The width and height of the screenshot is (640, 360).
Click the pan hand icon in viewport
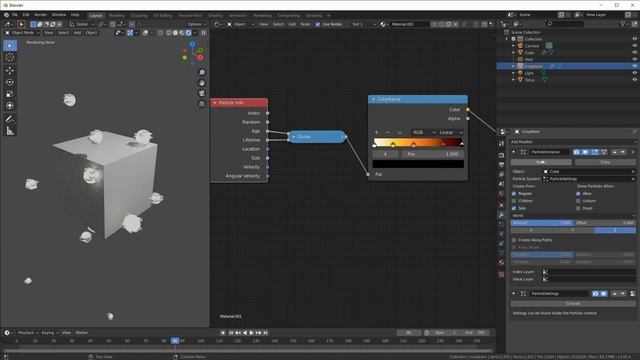(x=202, y=83)
